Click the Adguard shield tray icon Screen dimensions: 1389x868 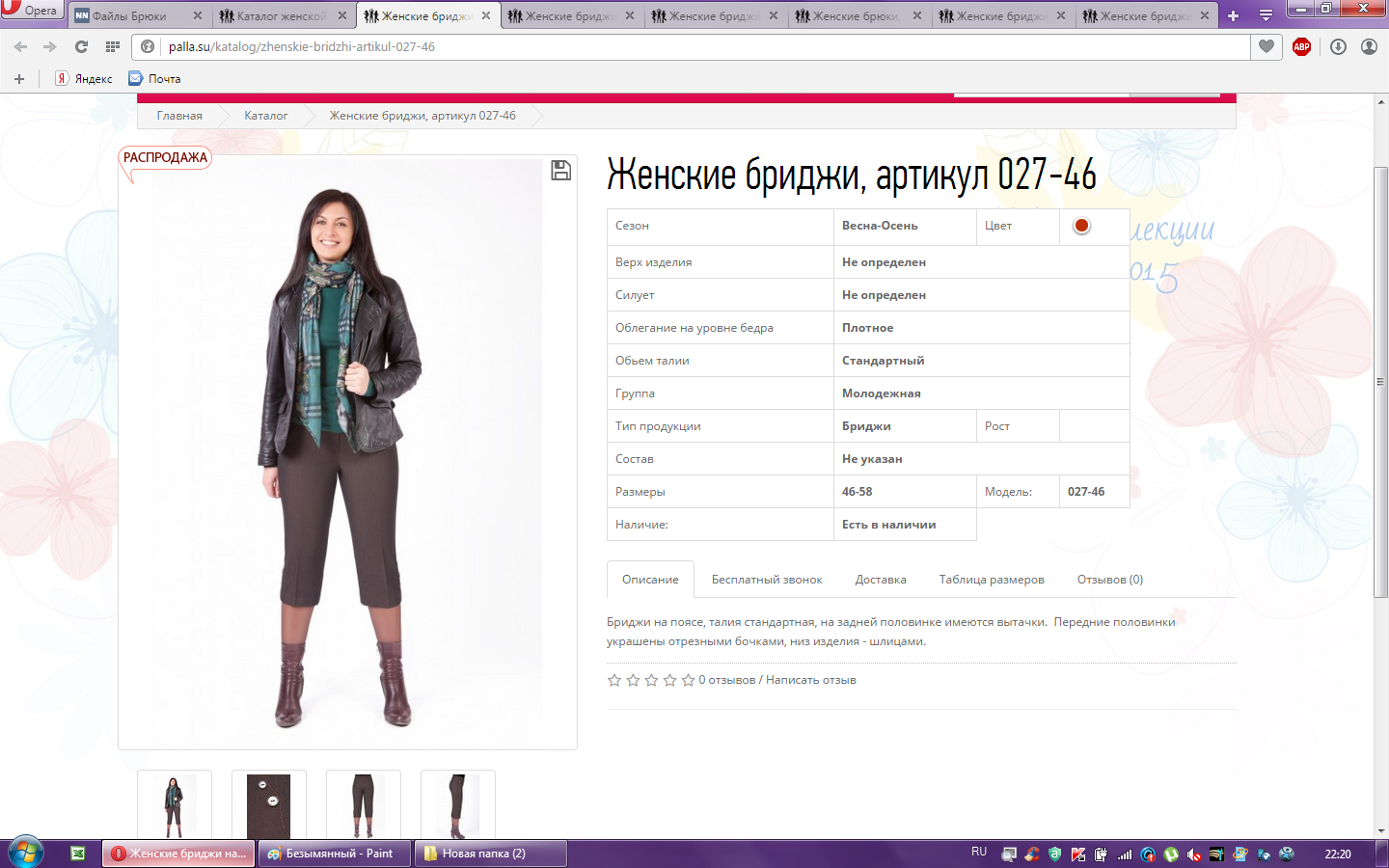point(1054,854)
